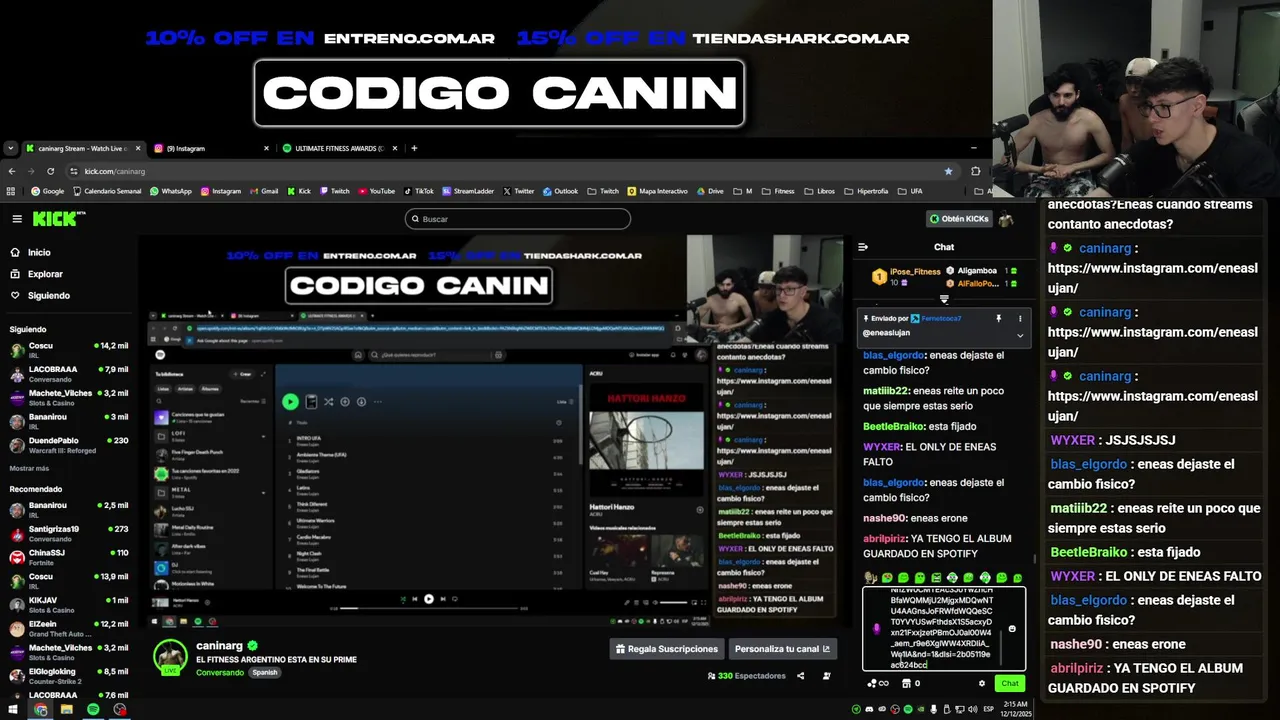
Task: Open the Drive bookmark
Action: [x=709, y=191]
